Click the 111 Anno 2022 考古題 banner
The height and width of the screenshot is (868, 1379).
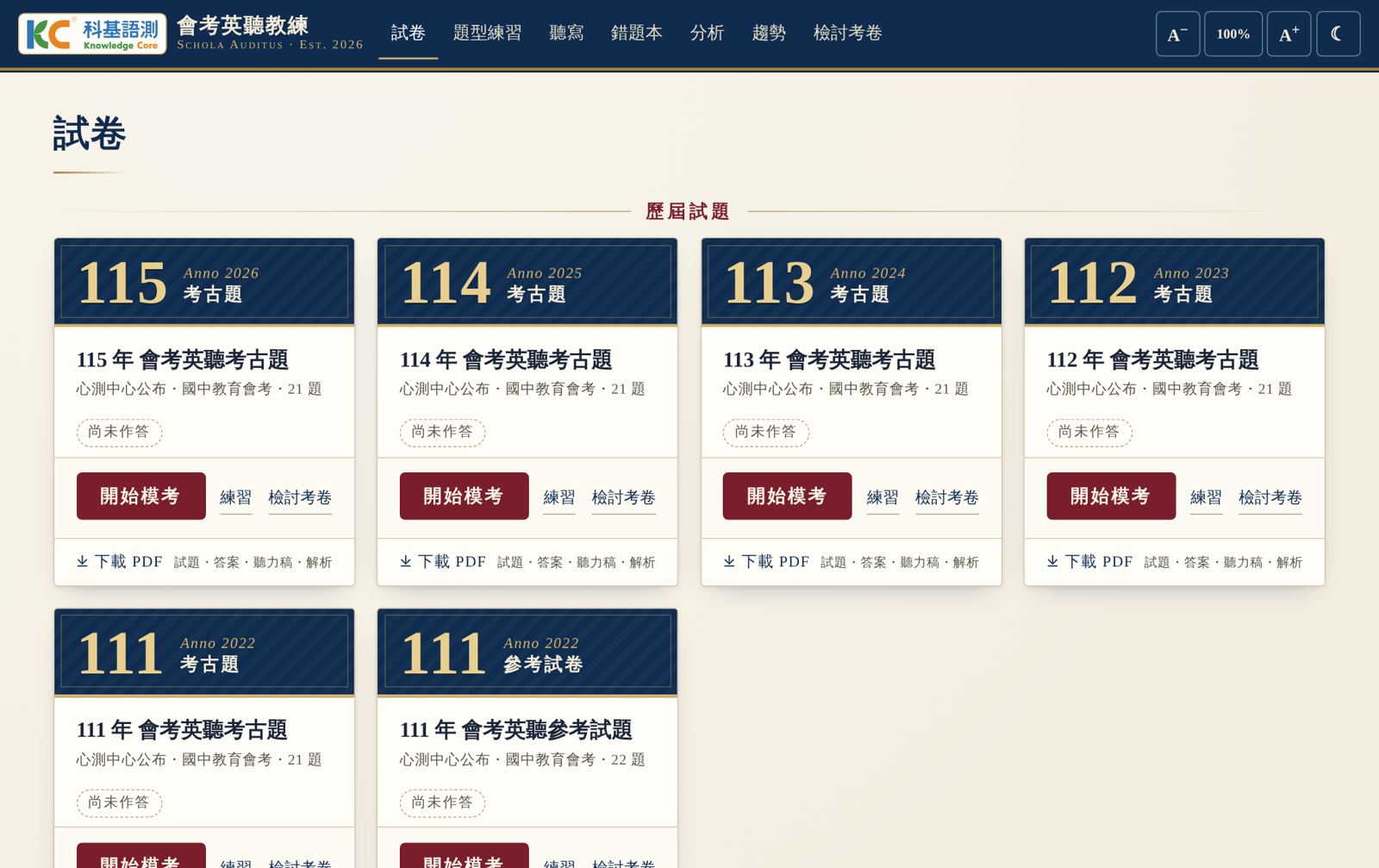pyautogui.click(x=204, y=653)
